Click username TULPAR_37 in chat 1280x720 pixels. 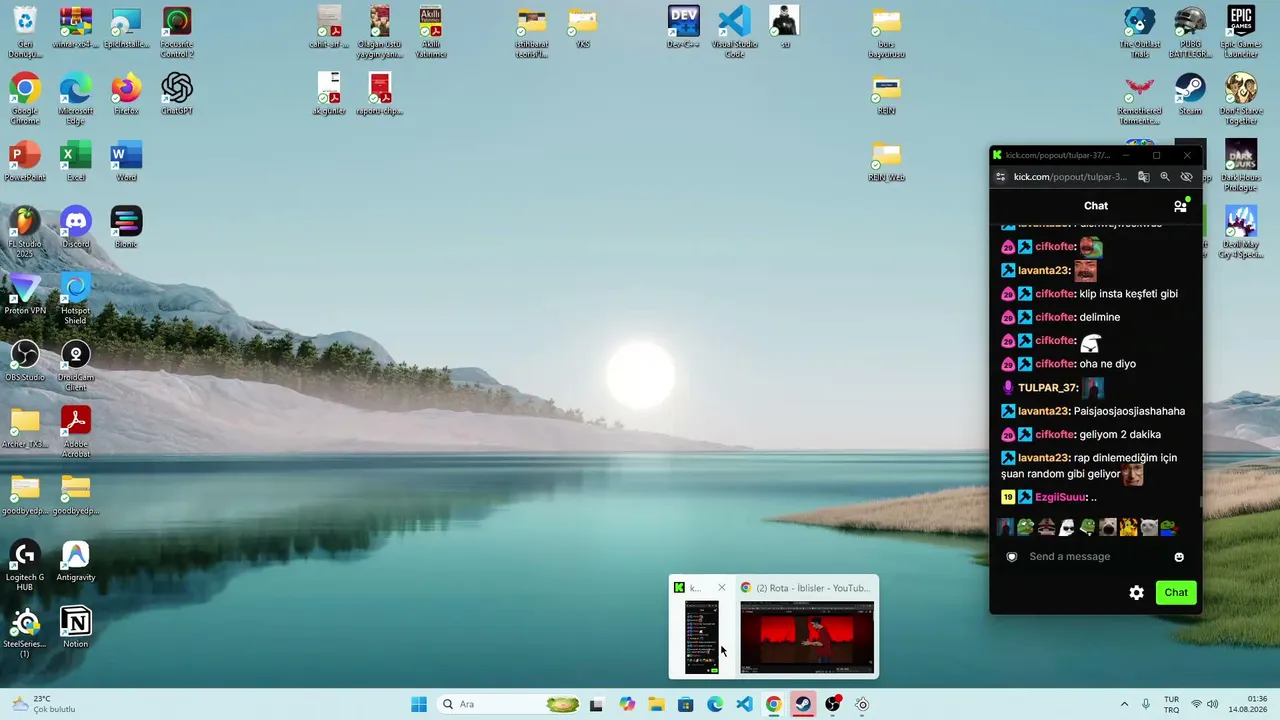[x=1048, y=388]
